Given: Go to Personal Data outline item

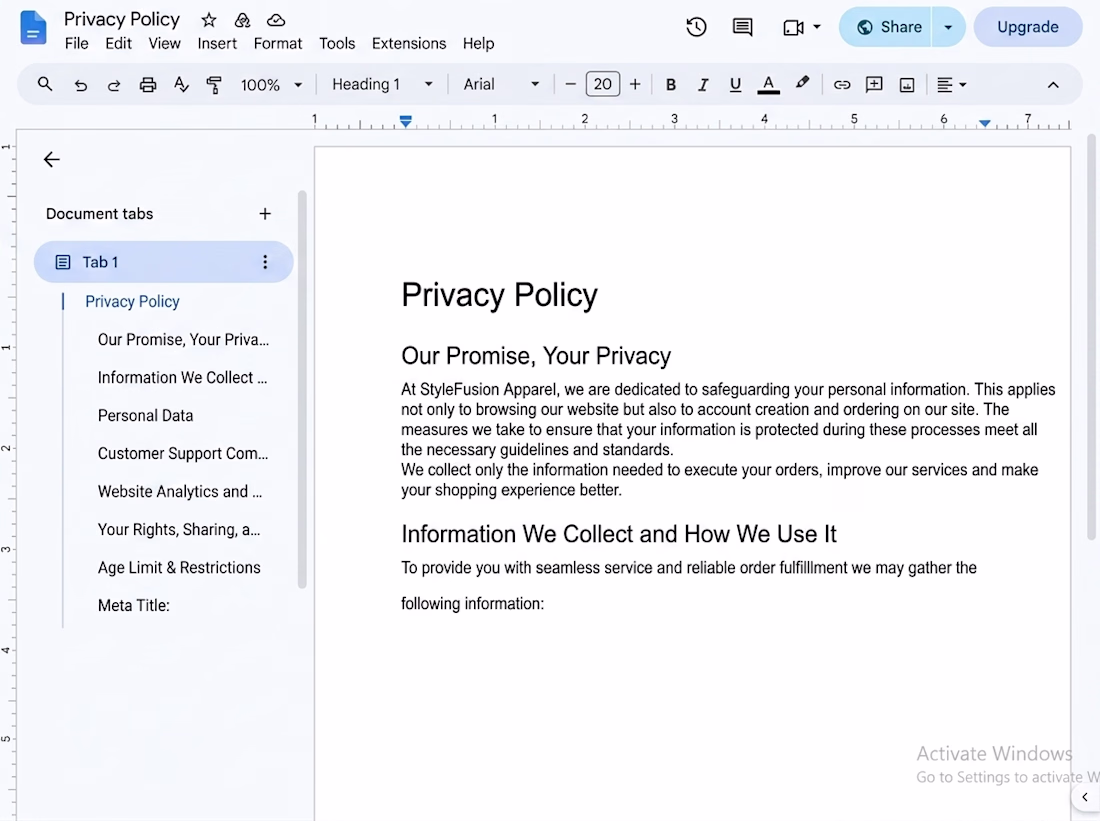Looking at the screenshot, I should point(145,415).
